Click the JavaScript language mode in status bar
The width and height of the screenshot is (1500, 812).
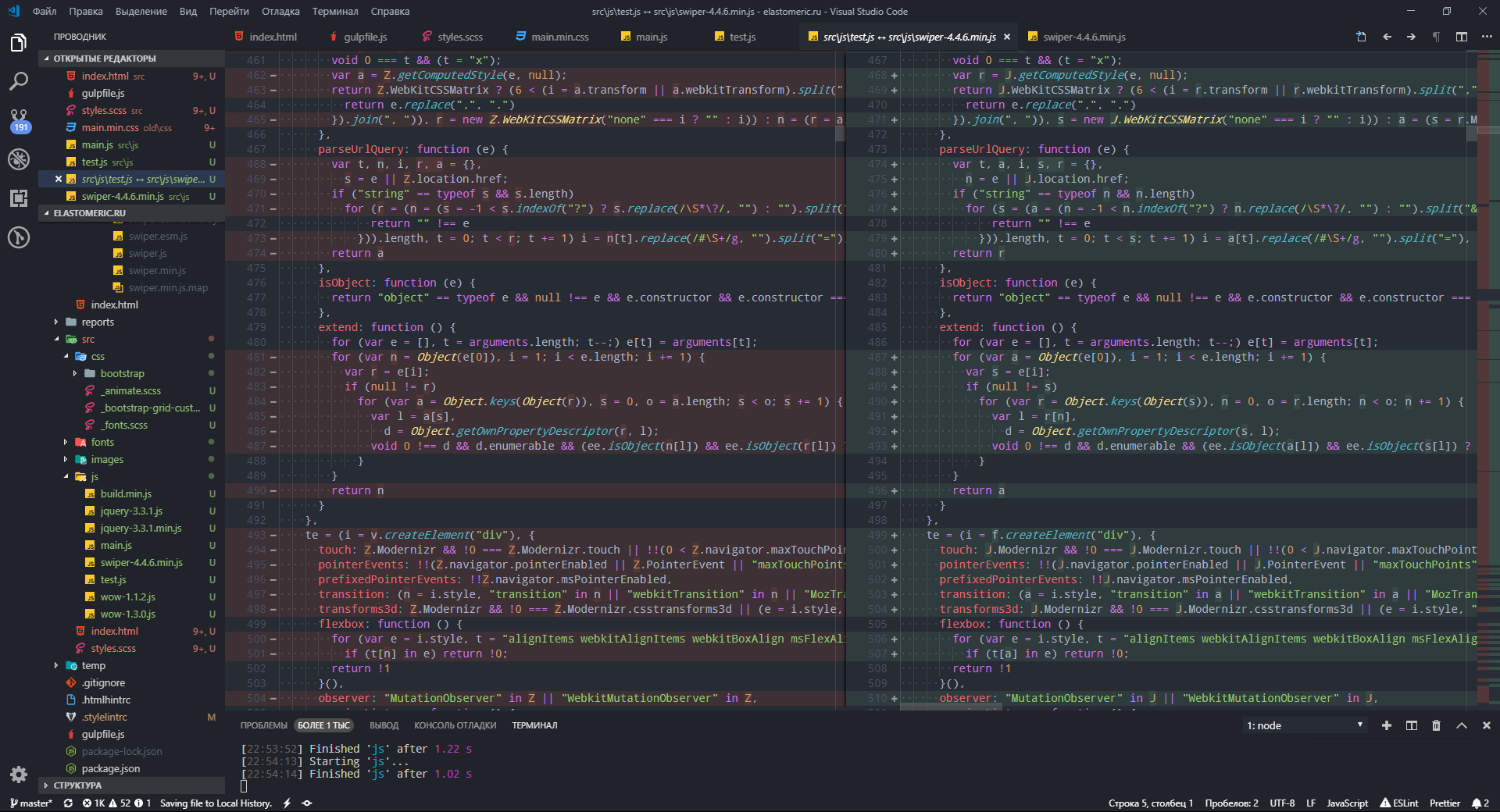1347,803
